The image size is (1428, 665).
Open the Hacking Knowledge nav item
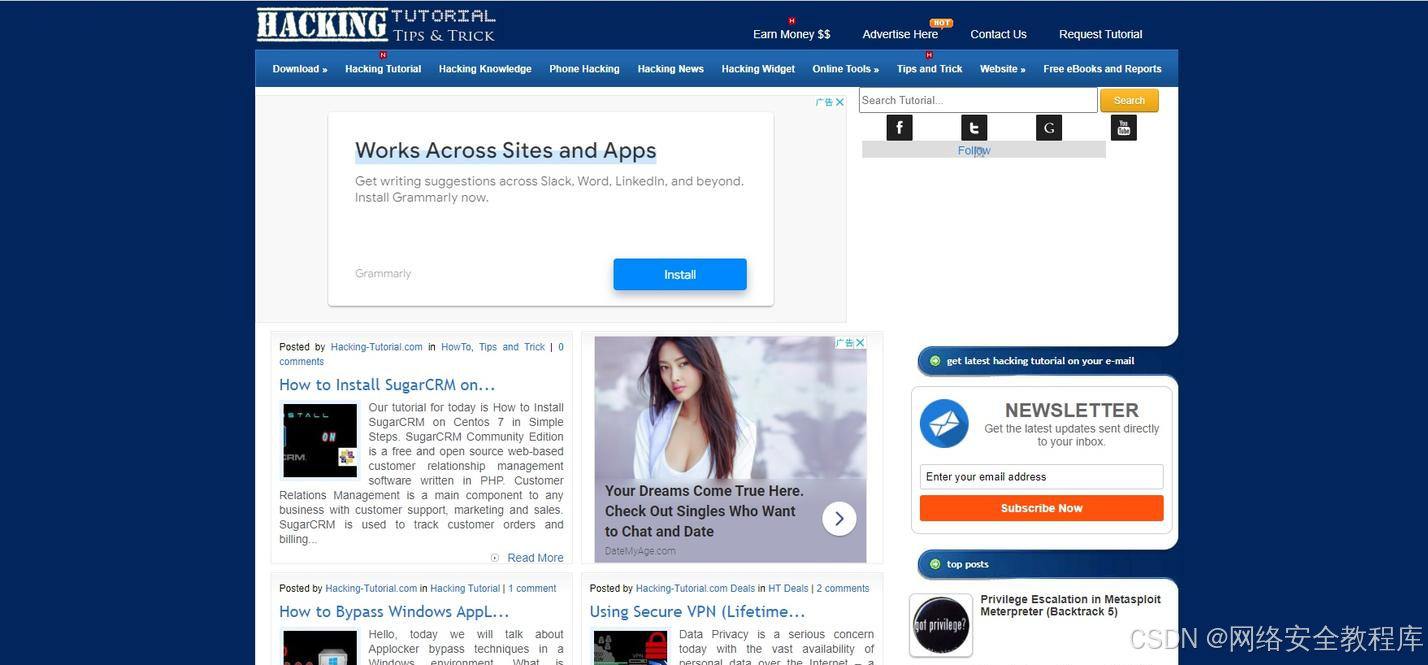coord(485,69)
